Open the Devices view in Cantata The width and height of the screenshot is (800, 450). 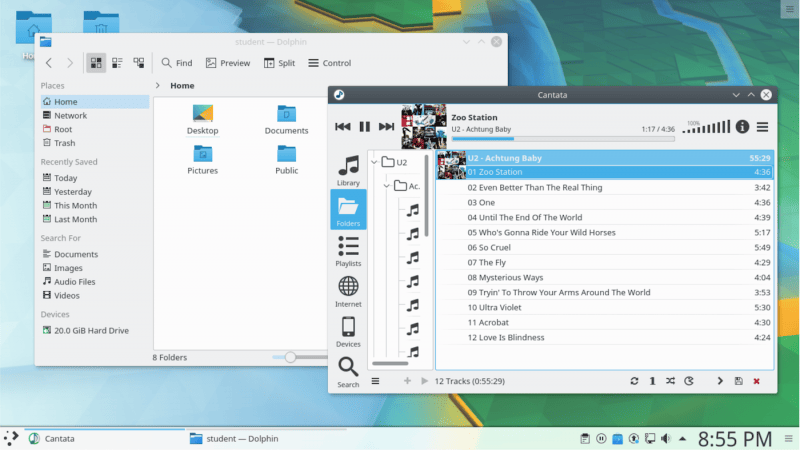pos(348,331)
